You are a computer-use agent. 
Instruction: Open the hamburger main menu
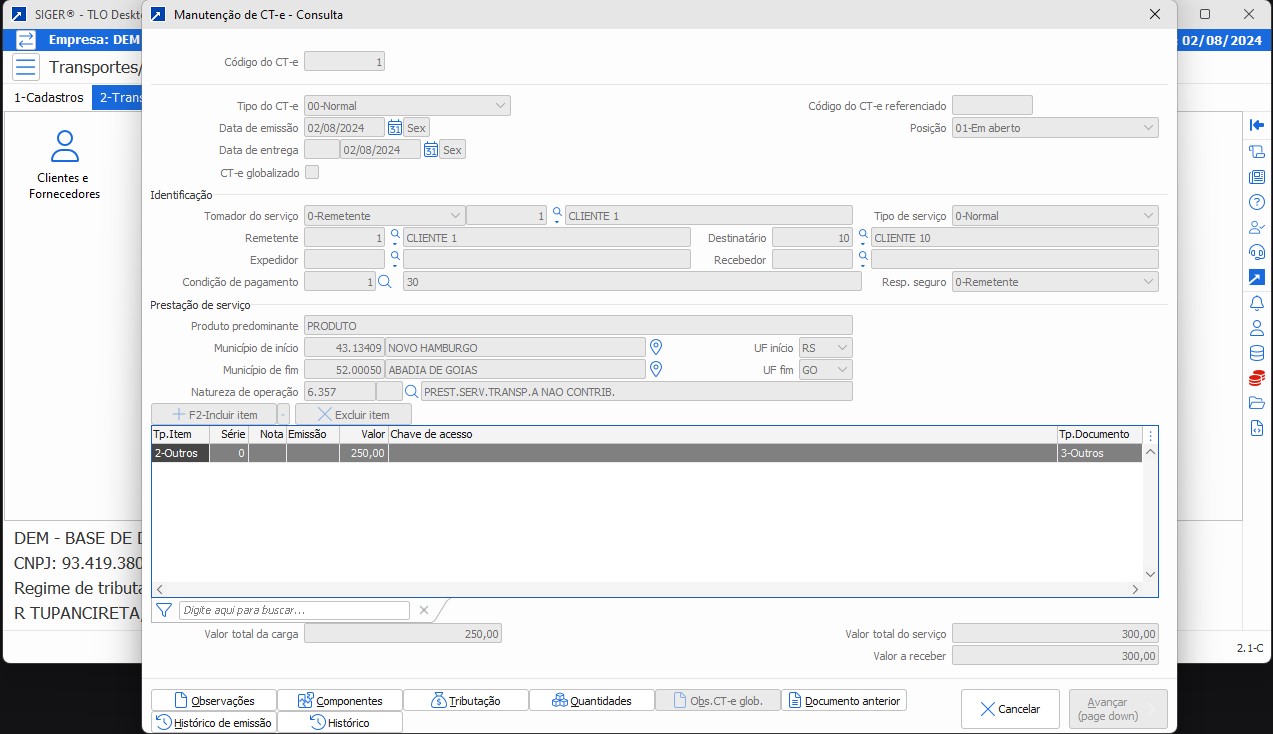(26, 68)
